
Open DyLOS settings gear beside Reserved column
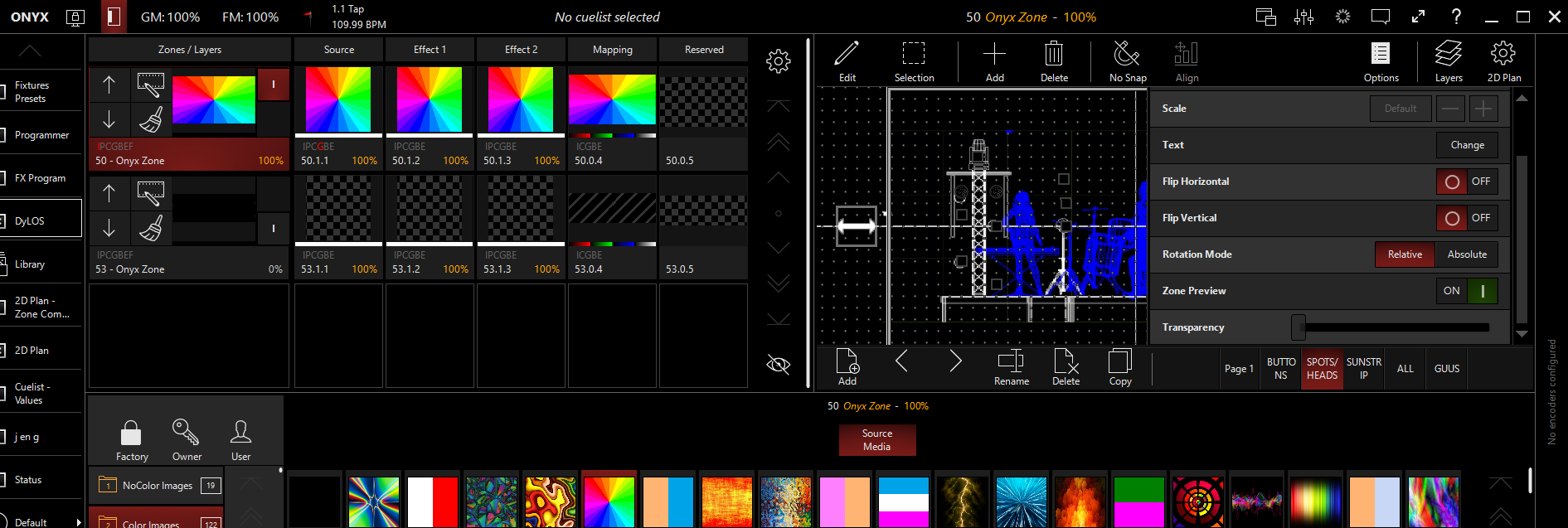pos(778,61)
